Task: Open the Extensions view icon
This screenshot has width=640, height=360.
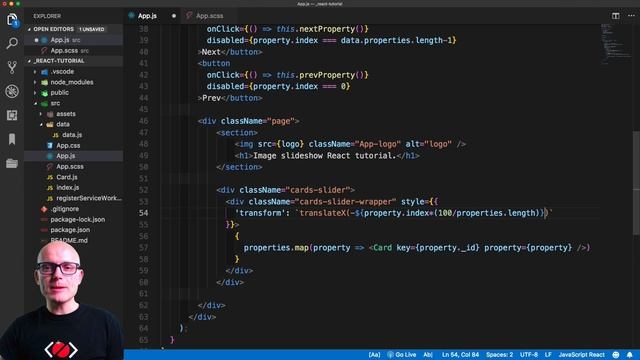Action: (12, 115)
